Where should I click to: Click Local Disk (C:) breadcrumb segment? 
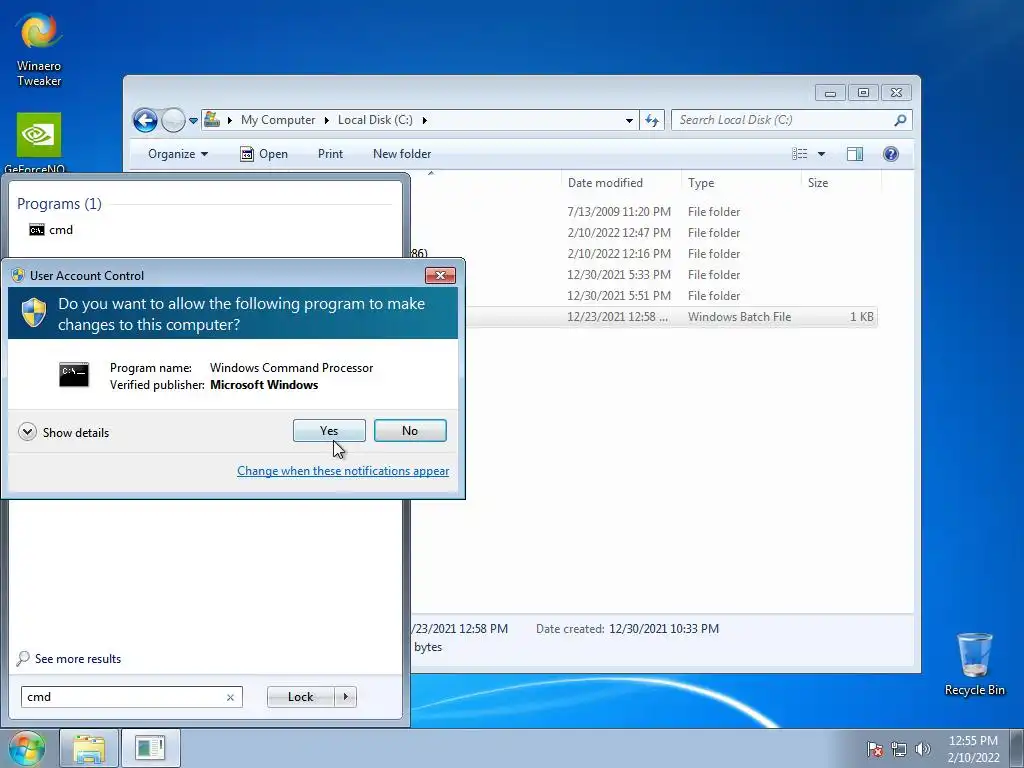point(375,120)
